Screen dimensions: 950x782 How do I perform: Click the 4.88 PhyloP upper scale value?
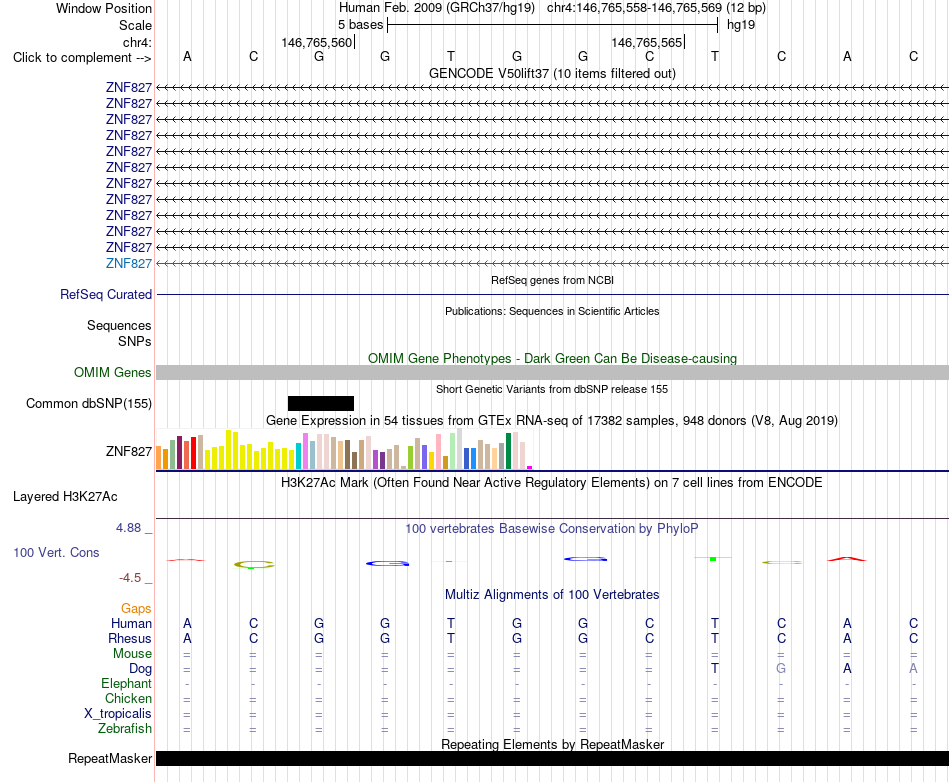pos(128,528)
